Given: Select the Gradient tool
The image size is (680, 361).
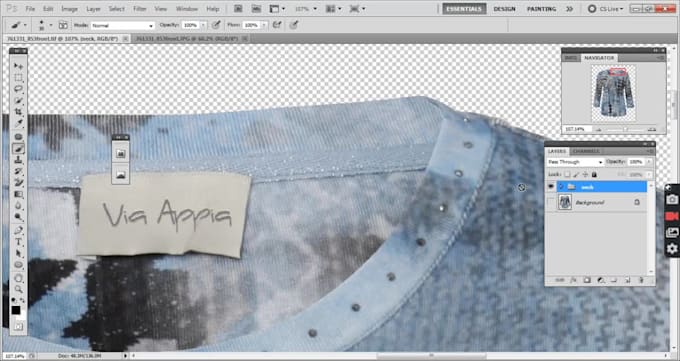Looking at the screenshot, I should [18, 194].
